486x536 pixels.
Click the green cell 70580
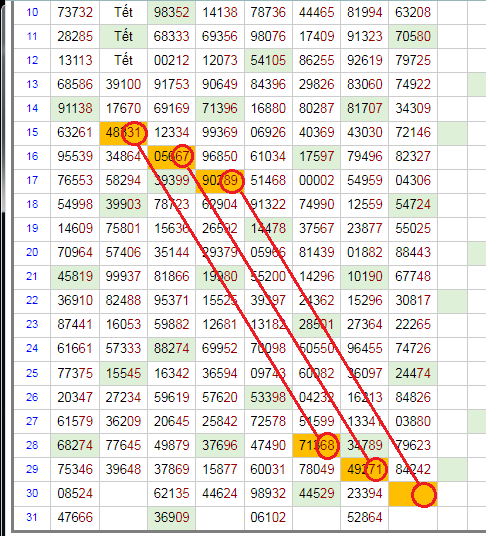413,36
